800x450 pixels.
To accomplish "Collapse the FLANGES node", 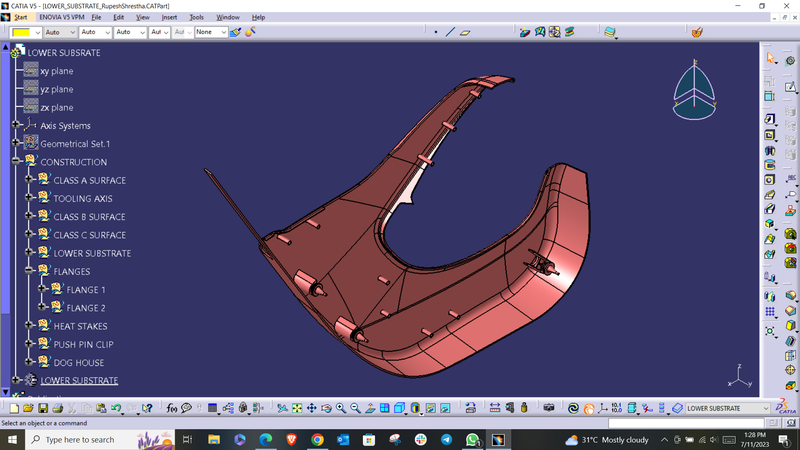I will [29, 270].
